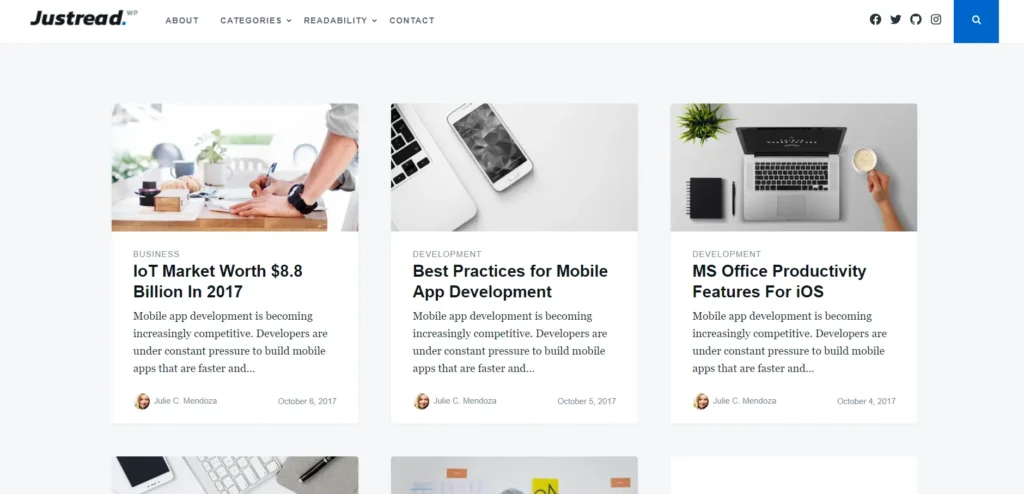This screenshot has height=494, width=1024.
Task: Open the Contact menu item
Action: [x=411, y=20]
